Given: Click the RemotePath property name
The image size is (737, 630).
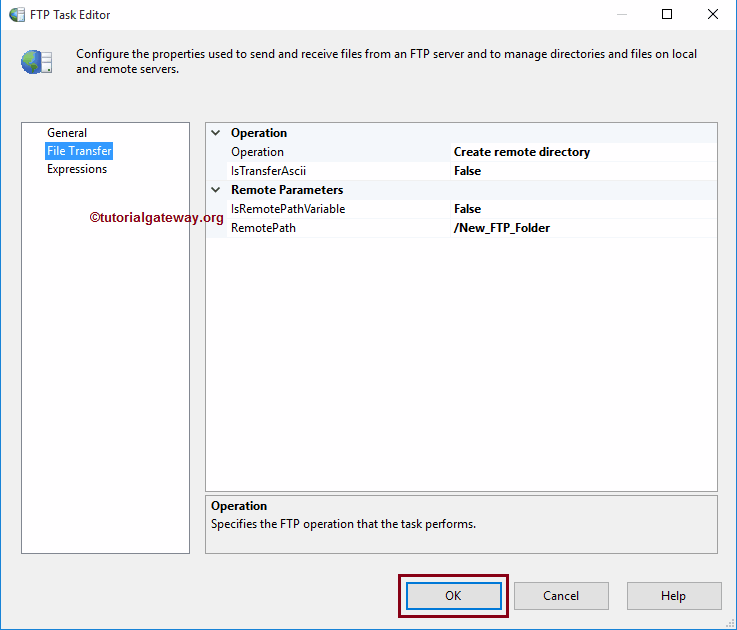Looking at the screenshot, I should coord(263,228).
